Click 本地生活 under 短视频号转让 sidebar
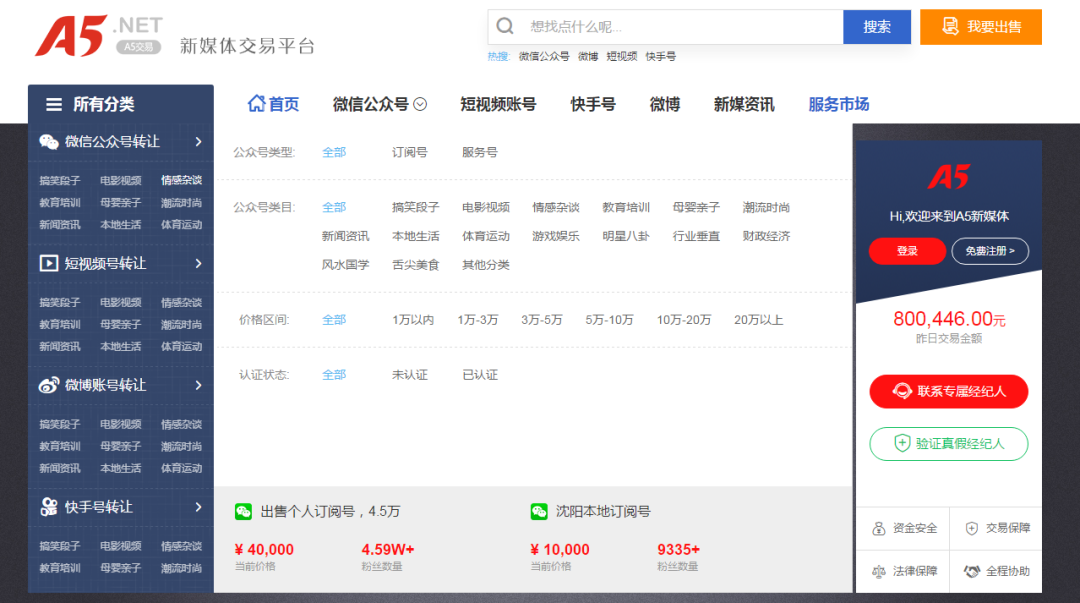Viewport: 1080px width, 603px height. click(x=121, y=347)
